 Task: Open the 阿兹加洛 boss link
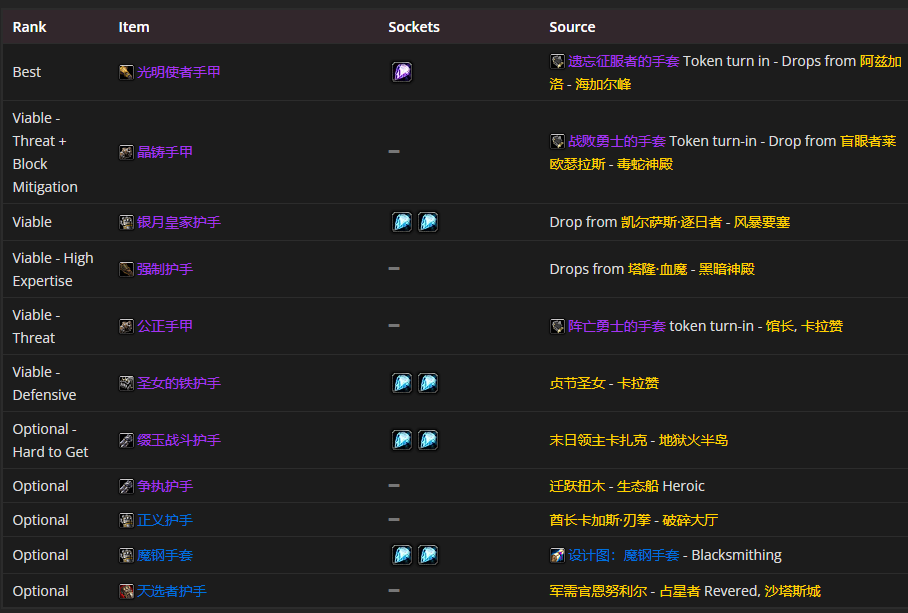873,61
